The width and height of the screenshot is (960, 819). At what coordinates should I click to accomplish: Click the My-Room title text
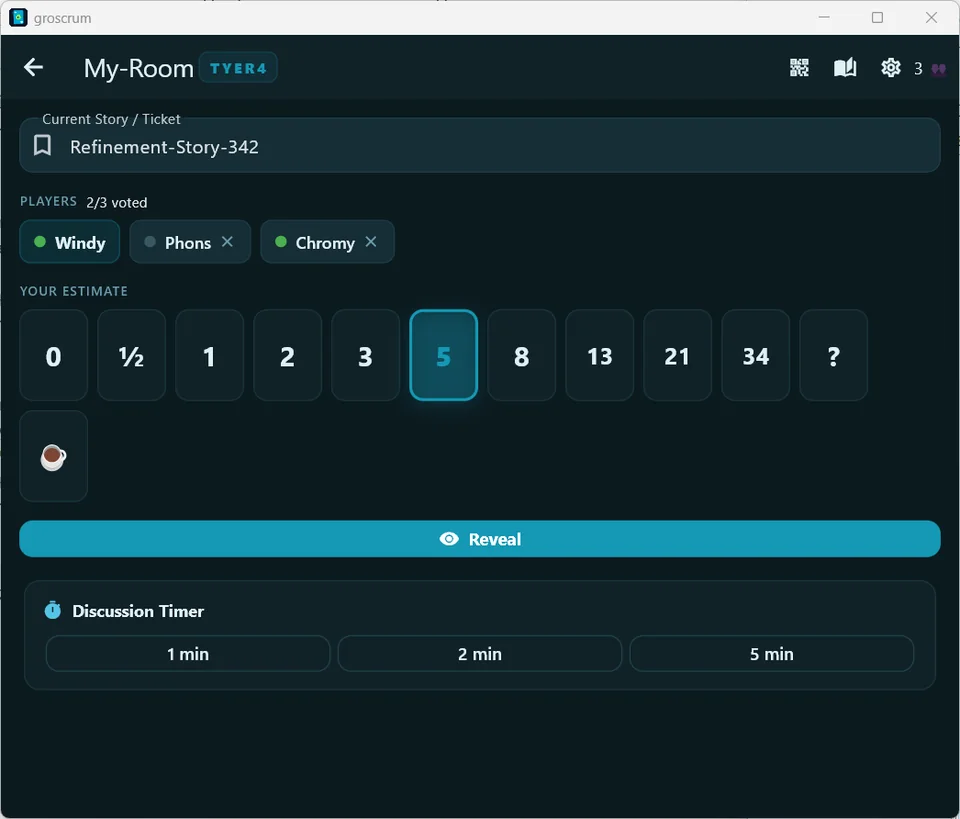tap(138, 68)
